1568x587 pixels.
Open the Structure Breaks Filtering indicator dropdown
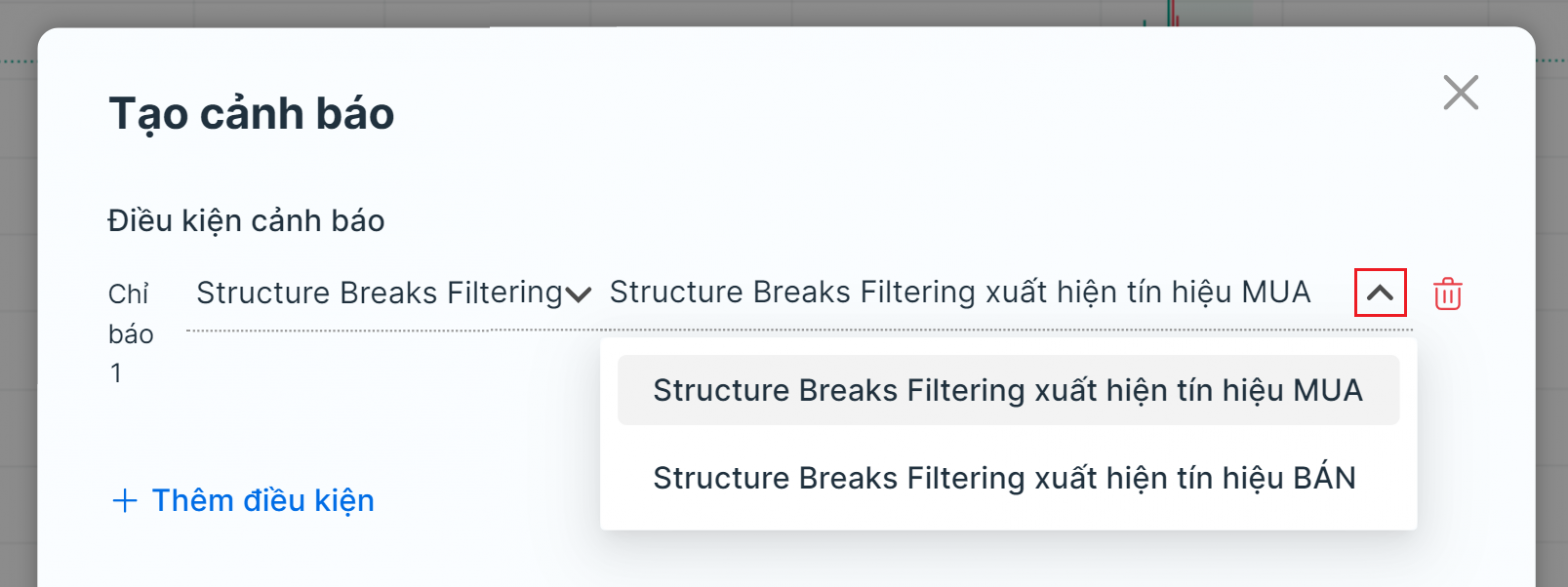379,293
